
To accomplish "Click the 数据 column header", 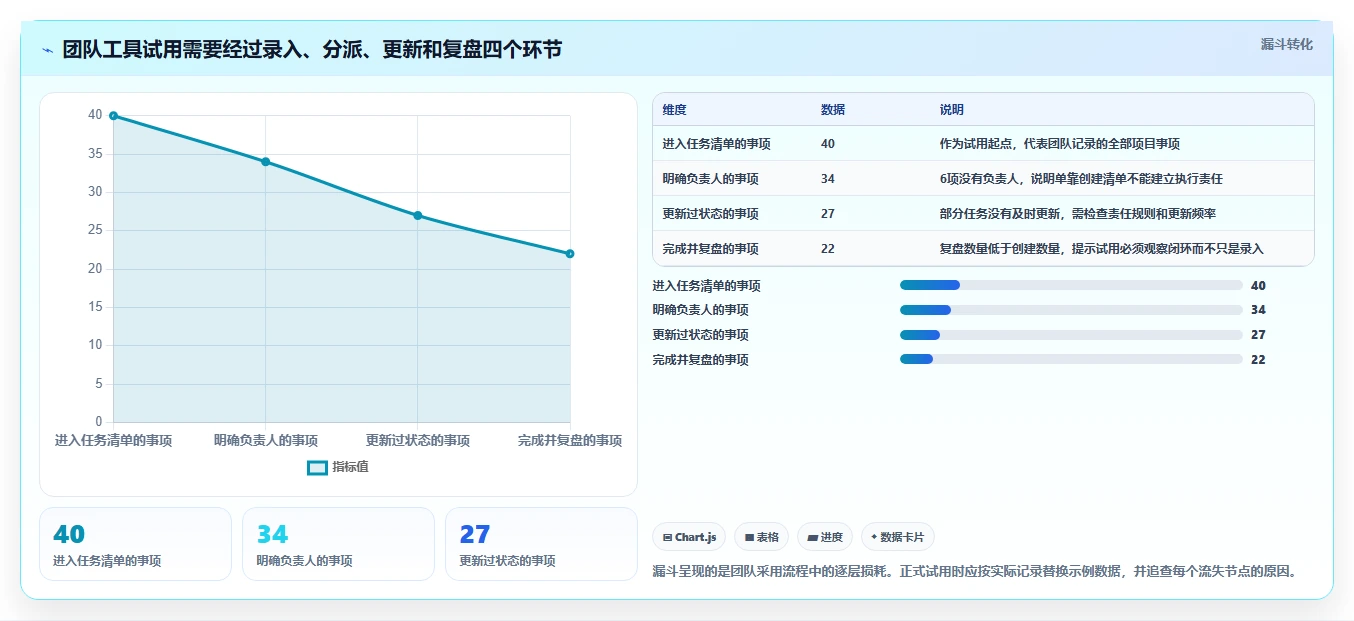I will pos(833,110).
